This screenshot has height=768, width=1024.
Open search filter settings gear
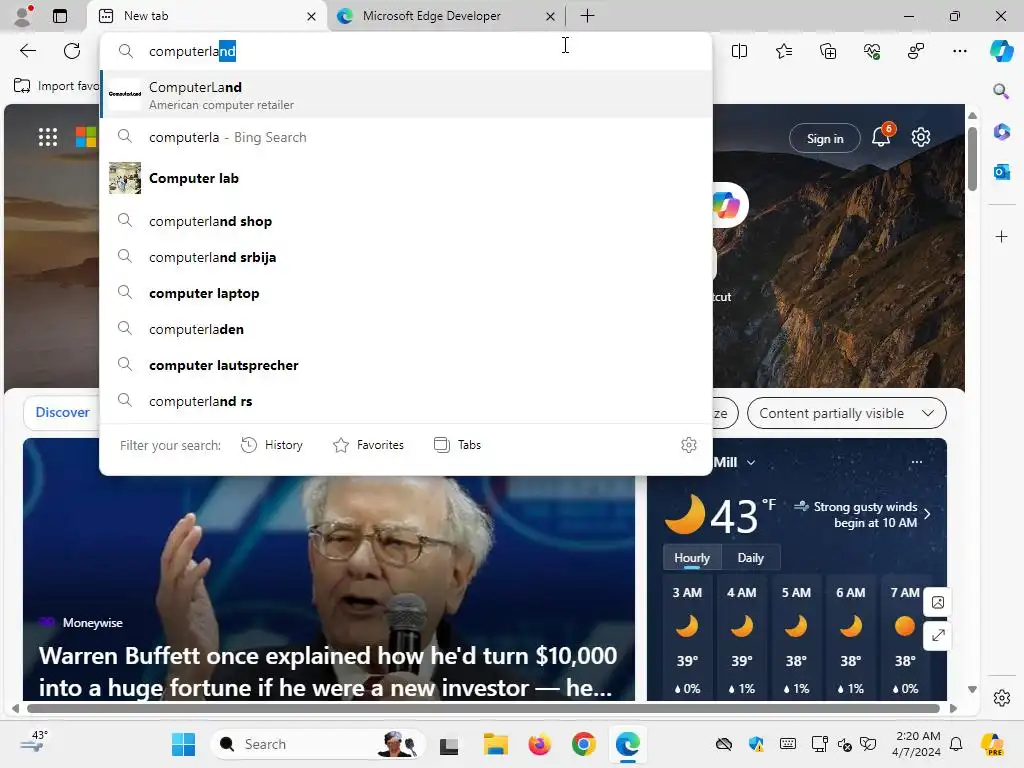click(689, 445)
